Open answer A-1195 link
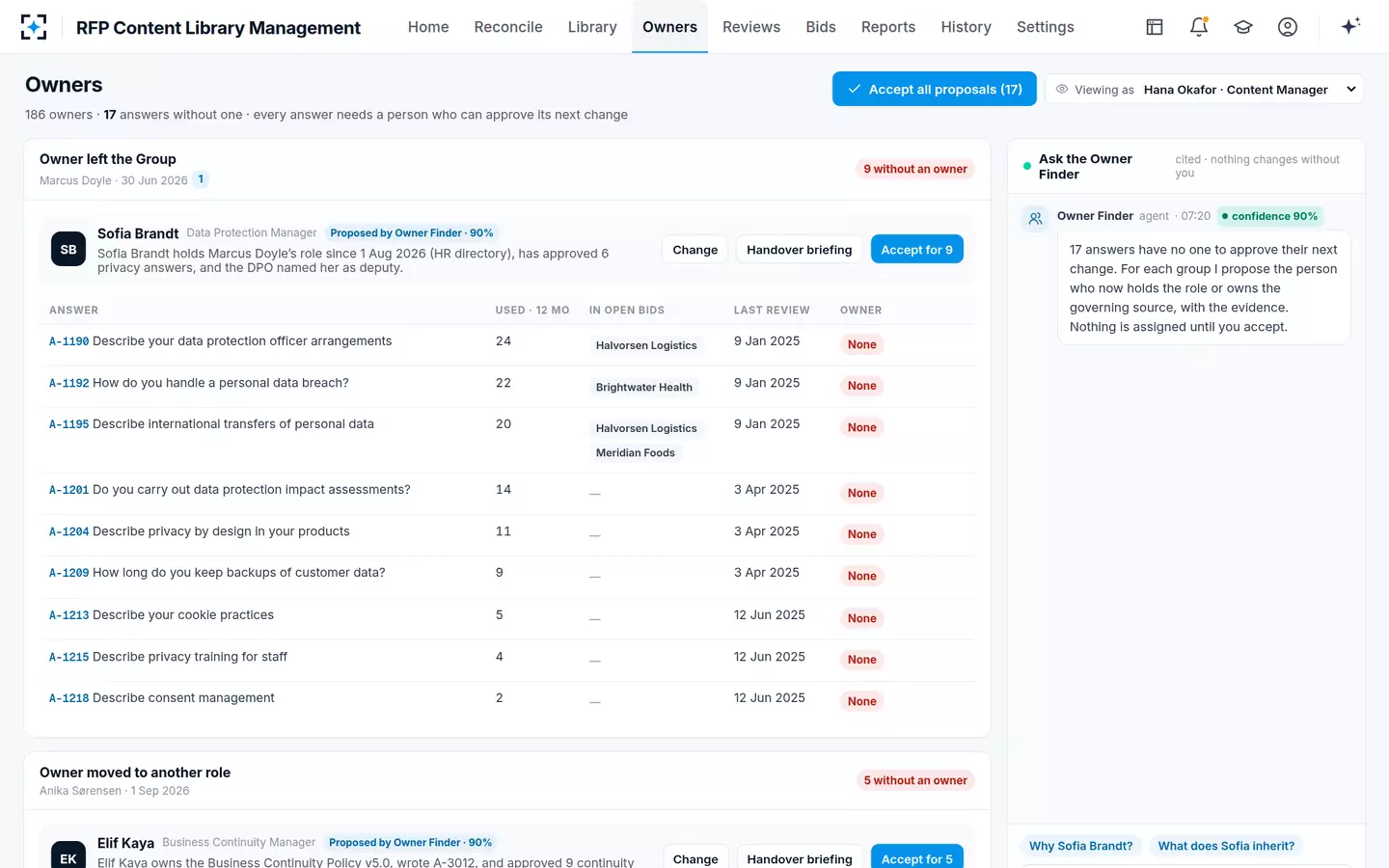The height and width of the screenshot is (868, 1389). point(68,424)
